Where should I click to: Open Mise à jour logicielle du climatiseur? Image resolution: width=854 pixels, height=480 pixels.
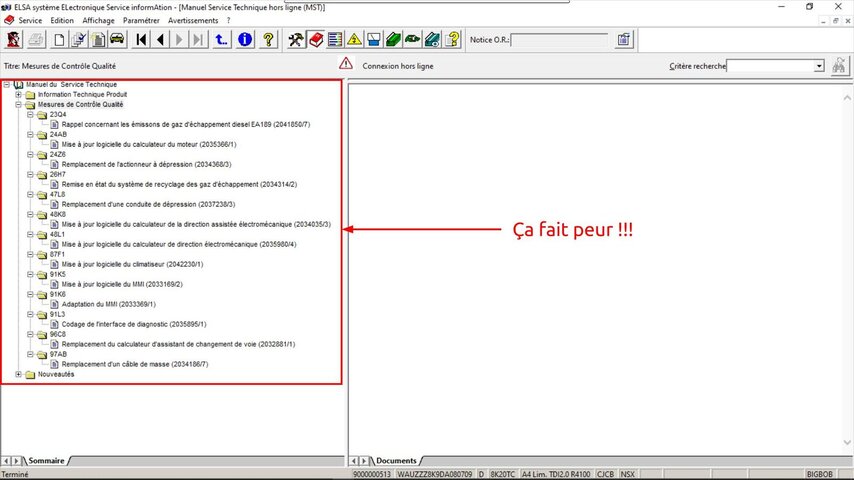(x=132, y=264)
